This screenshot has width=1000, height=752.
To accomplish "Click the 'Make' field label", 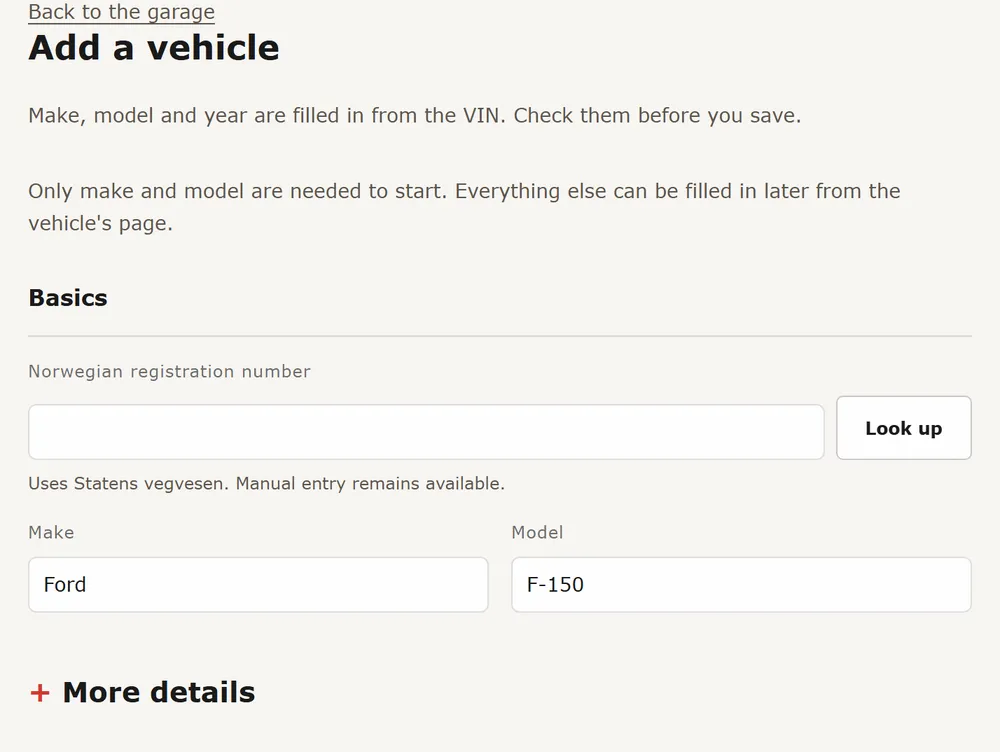I will point(51,533).
